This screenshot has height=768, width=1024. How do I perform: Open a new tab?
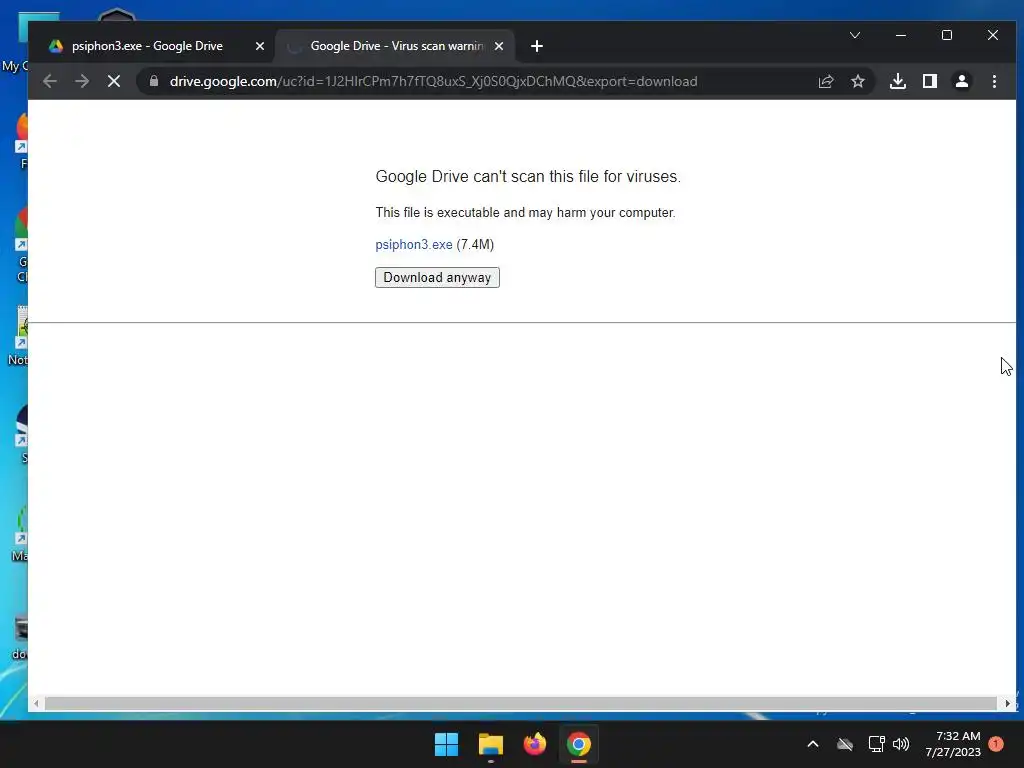coord(537,46)
